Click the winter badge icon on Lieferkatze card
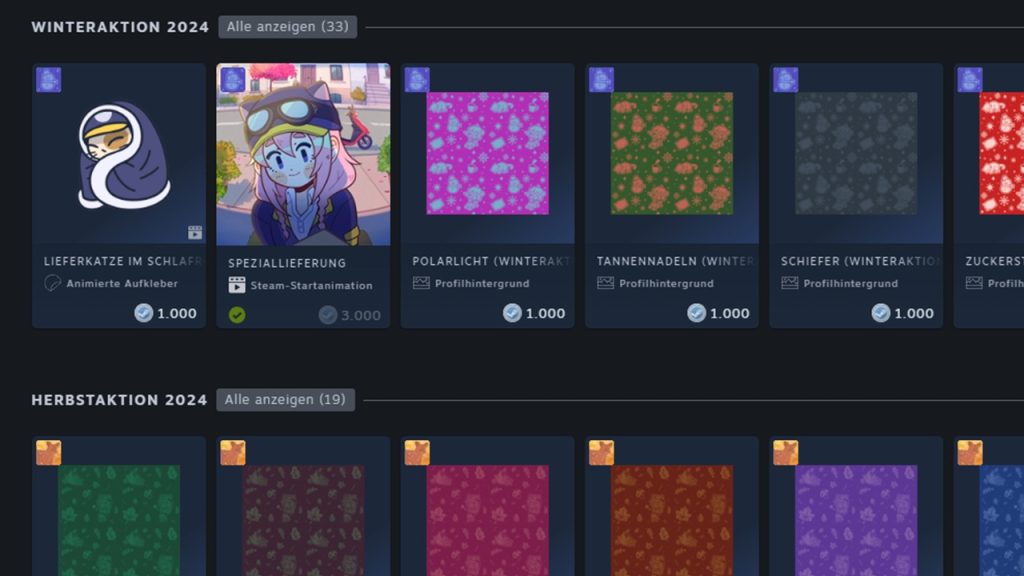 (x=49, y=80)
